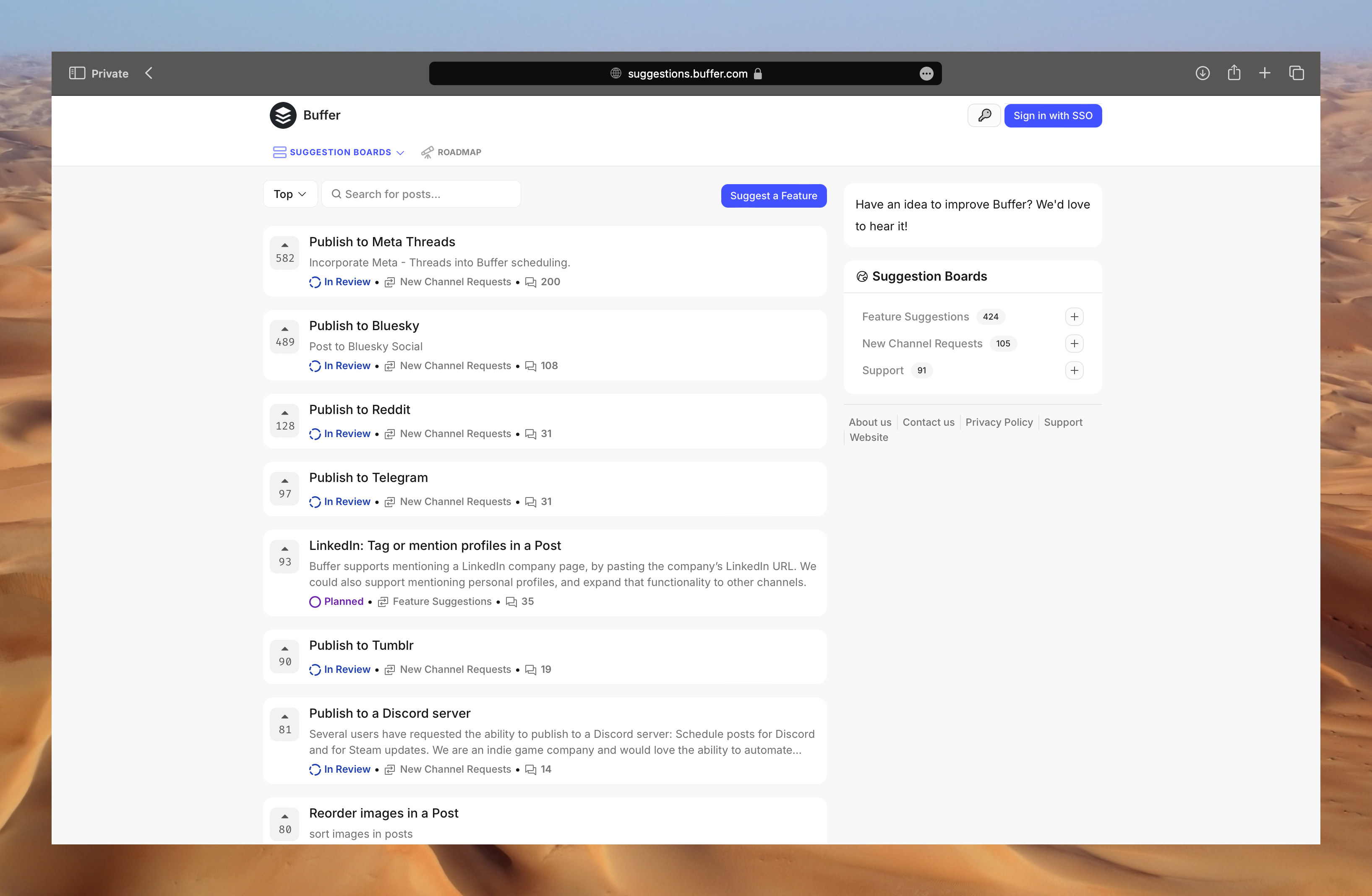Click the Buffer logo icon
This screenshot has width=1372, height=896.
pos(283,115)
